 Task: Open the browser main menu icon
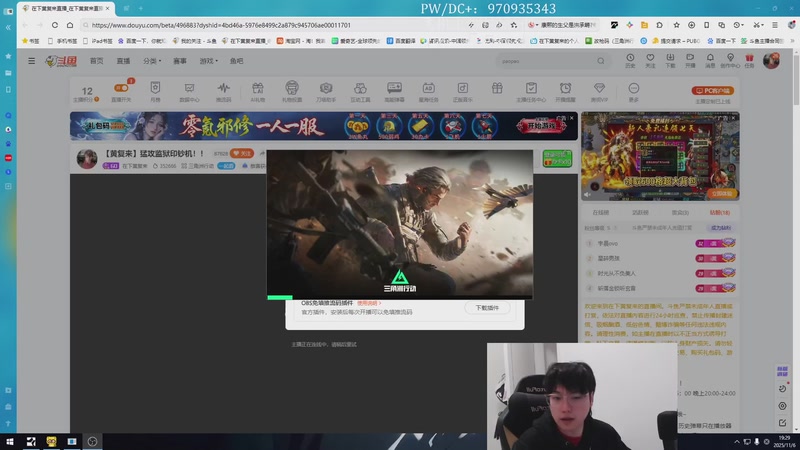pyautogui.click(x=774, y=25)
